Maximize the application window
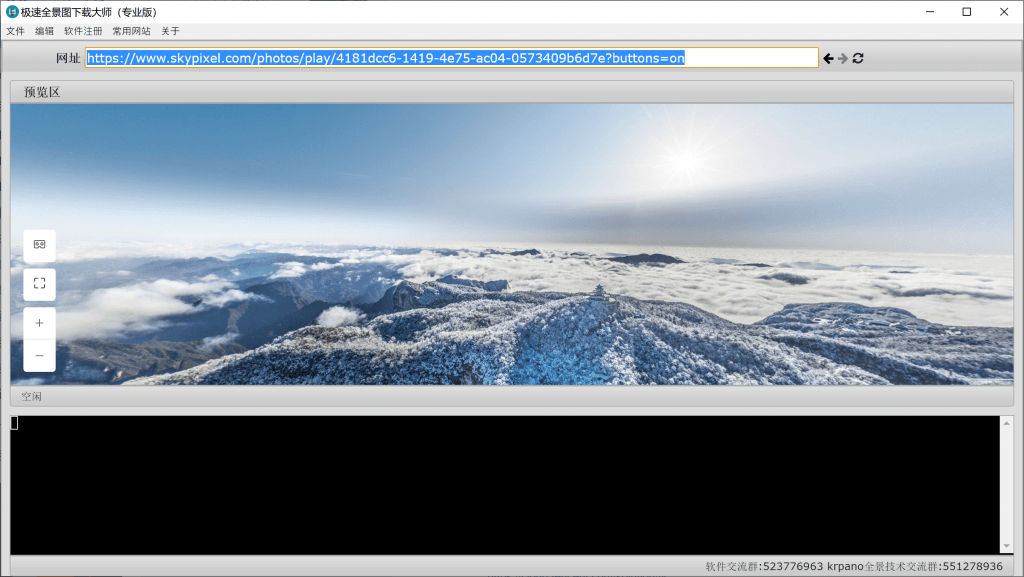1024x577 pixels. (966, 12)
